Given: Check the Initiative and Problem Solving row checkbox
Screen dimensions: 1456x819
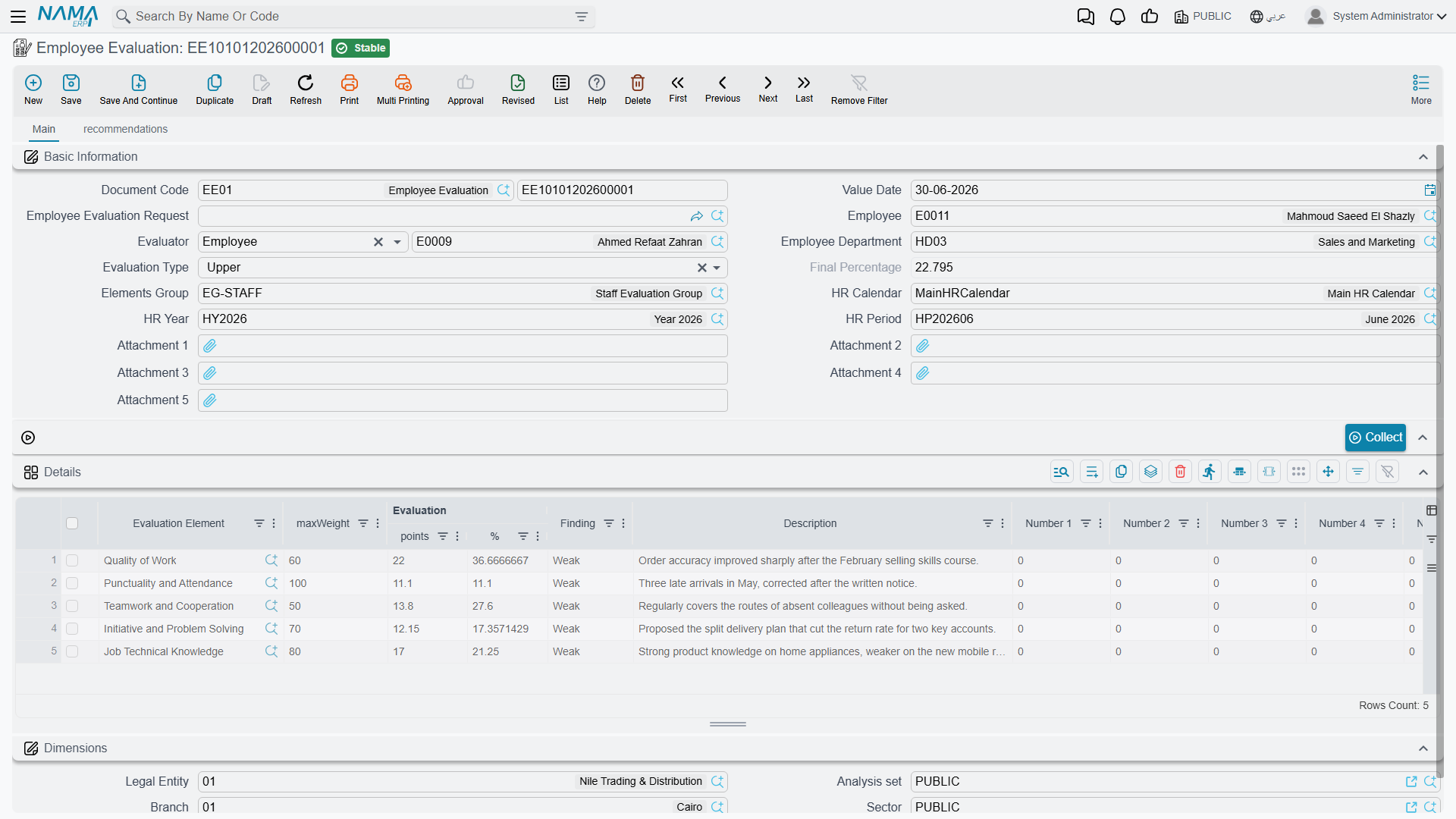Looking at the screenshot, I should click(x=72, y=629).
